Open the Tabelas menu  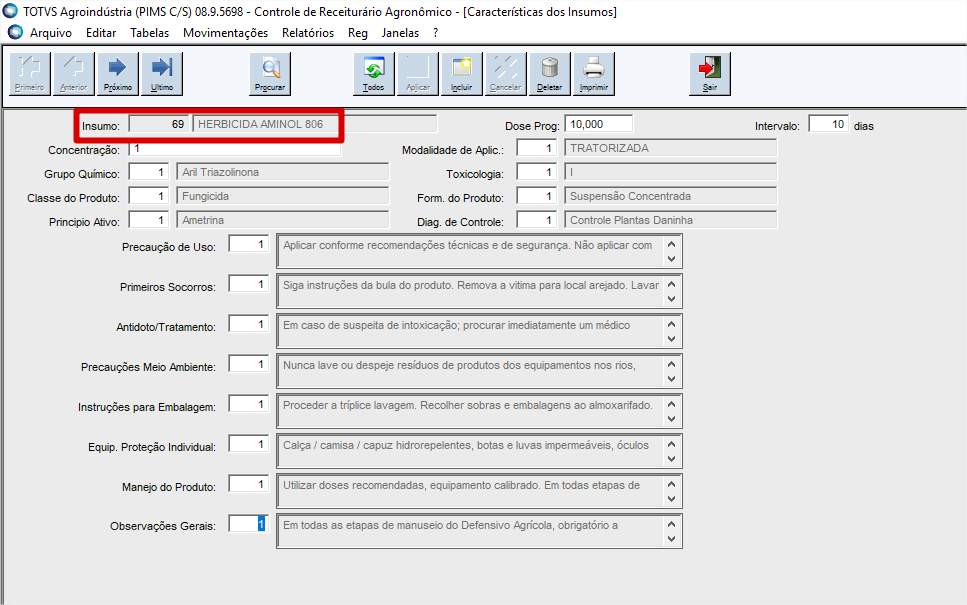coord(149,33)
